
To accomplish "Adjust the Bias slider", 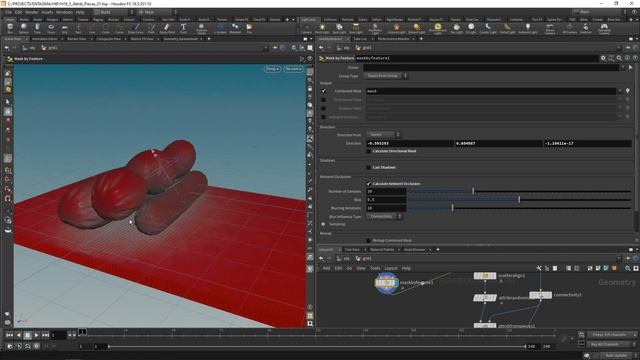I will [x=520, y=200].
